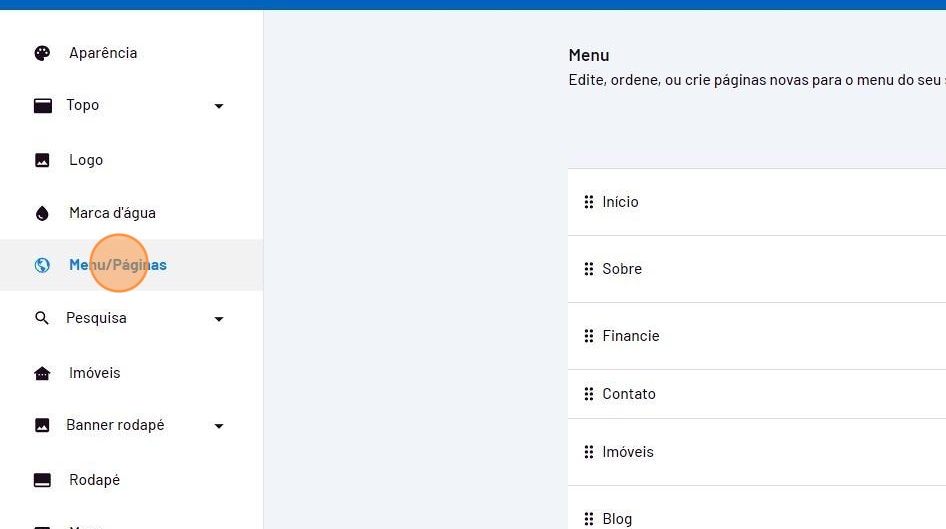Select the Financie menu page row
Image resolution: width=946 pixels, height=529 pixels.
[x=631, y=336]
